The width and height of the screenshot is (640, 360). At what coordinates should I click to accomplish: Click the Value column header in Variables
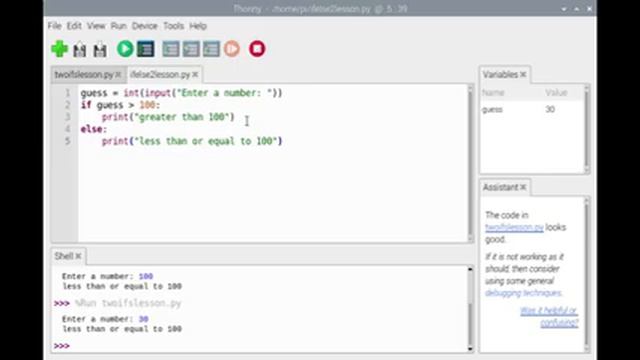click(556, 93)
